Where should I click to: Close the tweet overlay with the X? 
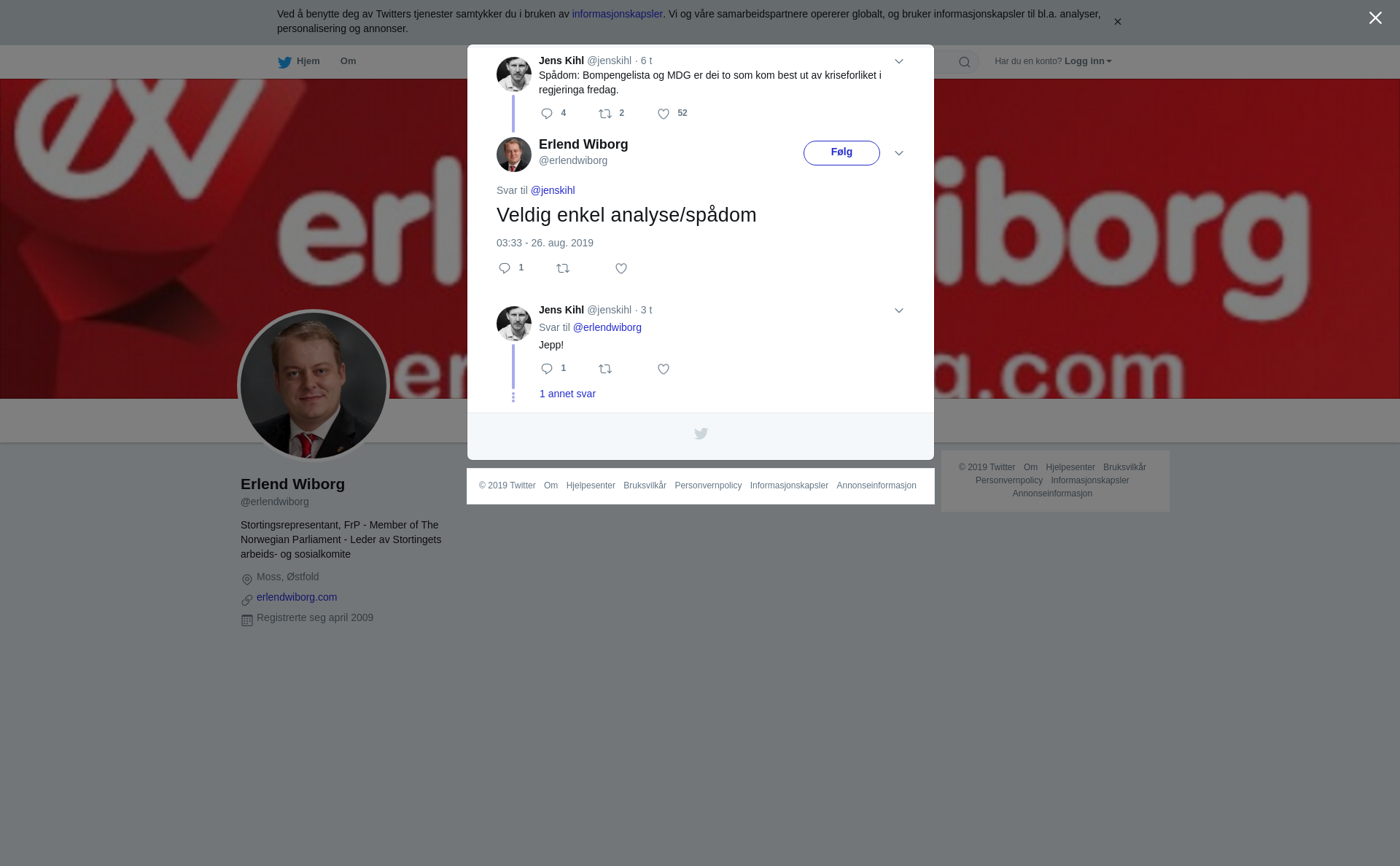coord(1375,18)
